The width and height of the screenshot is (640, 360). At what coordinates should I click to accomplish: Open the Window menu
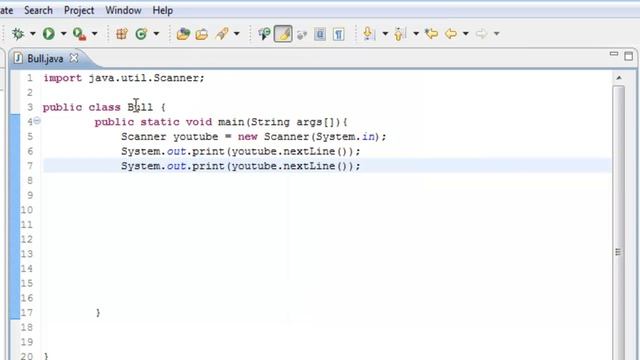[x=123, y=10]
